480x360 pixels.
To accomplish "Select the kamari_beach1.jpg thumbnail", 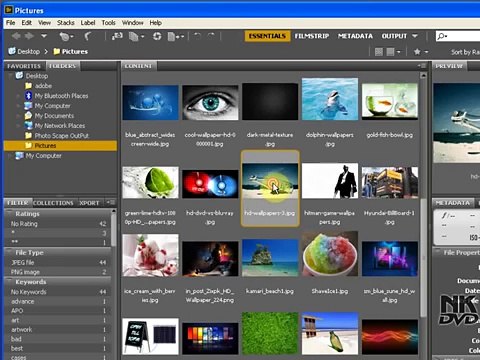I will click(270, 258).
